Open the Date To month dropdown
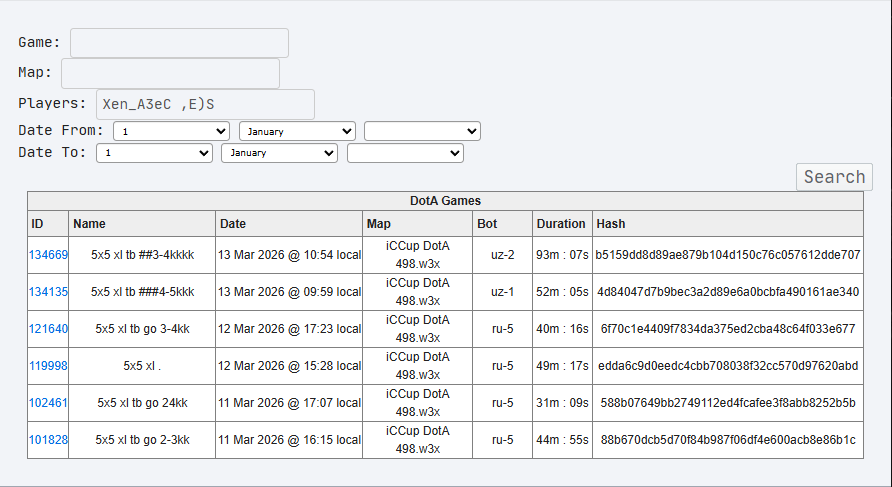The height and width of the screenshot is (487, 892). pyautogui.click(x=280, y=153)
